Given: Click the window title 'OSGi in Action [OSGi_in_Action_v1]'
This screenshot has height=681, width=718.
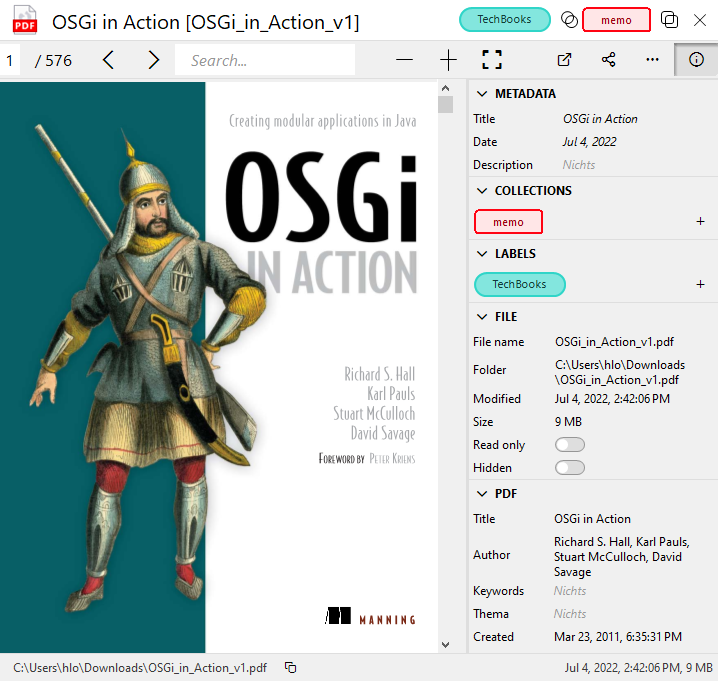Looking at the screenshot, I should coord(206,22).
